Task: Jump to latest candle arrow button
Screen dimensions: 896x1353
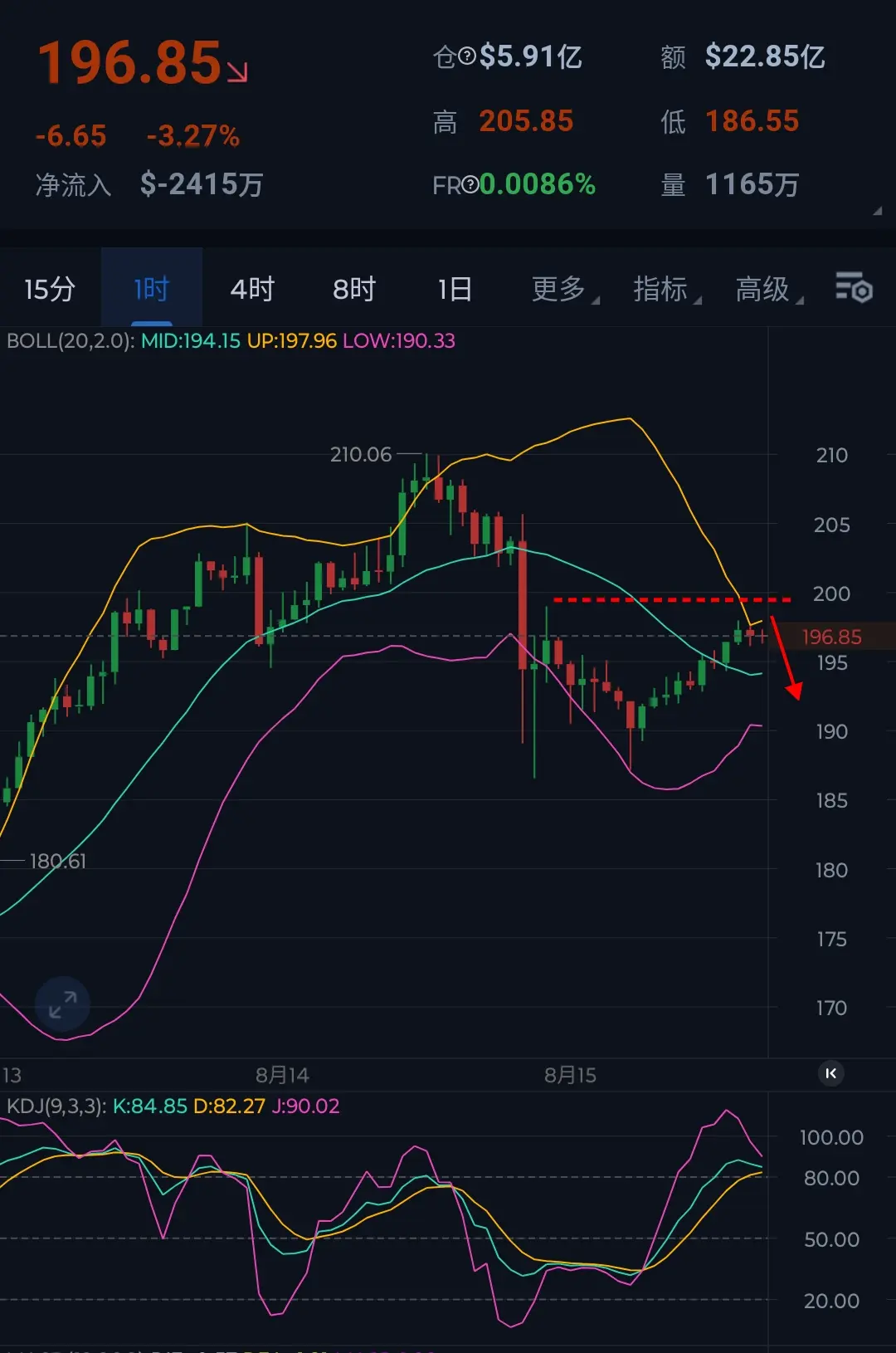Action: (x=831, y=1073)
